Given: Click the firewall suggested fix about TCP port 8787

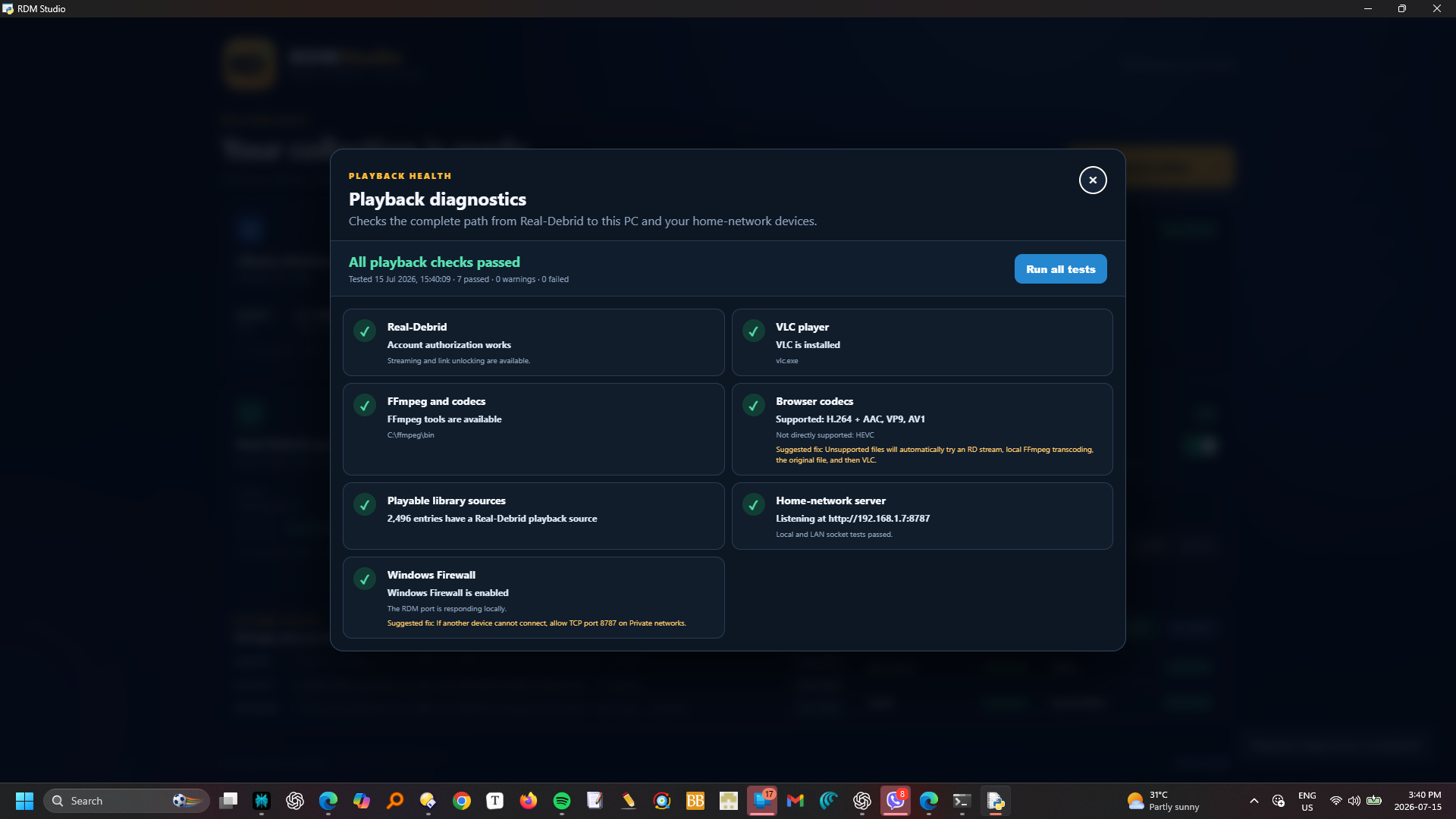Looking at the screenshot, I should 537,623.
